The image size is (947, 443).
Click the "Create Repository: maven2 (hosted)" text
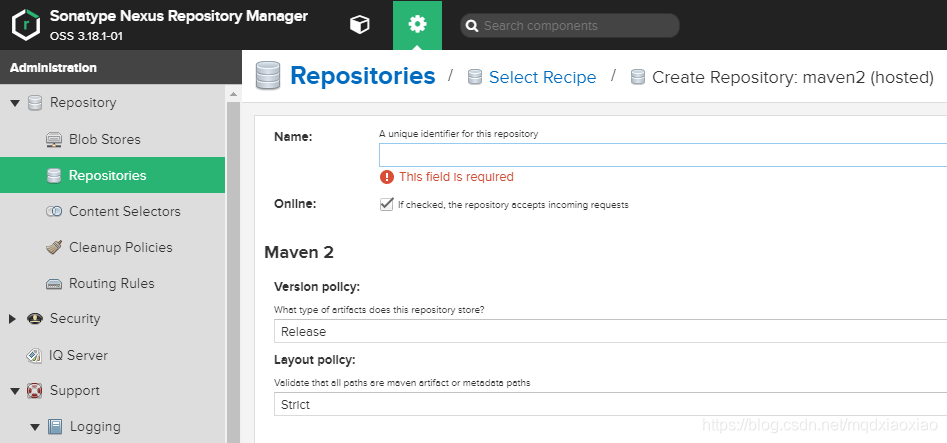click(793, 77)
